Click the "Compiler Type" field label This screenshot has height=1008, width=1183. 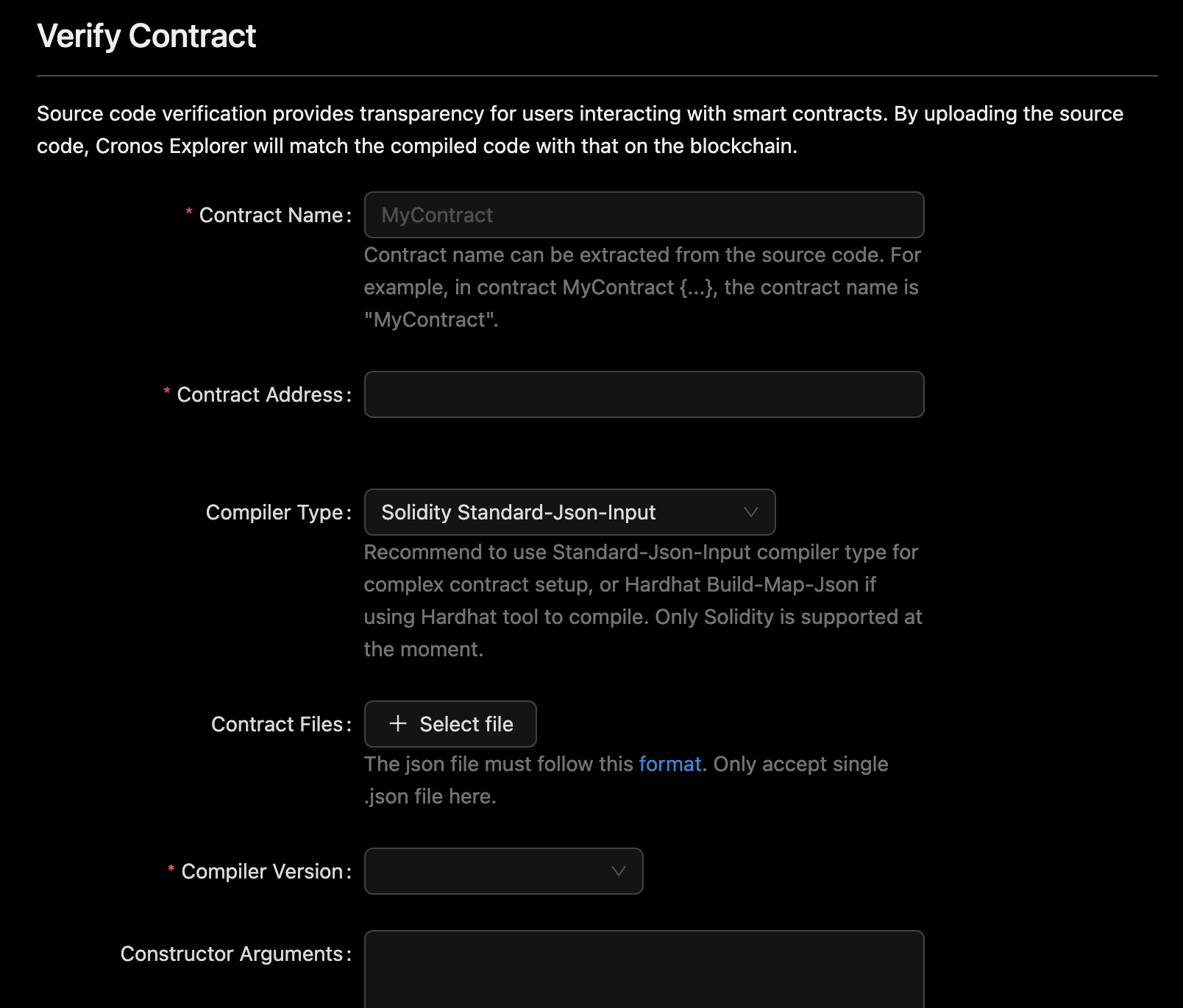(x=274, y=512)
